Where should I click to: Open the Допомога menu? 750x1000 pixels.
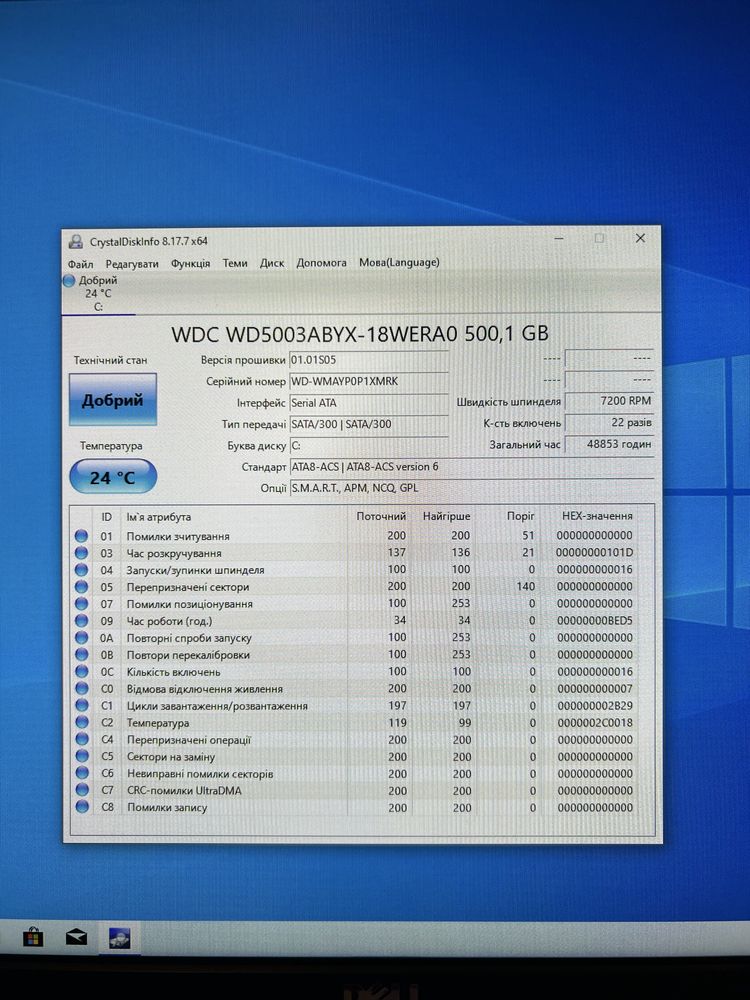pyautogui.click(x=321, y=262)
